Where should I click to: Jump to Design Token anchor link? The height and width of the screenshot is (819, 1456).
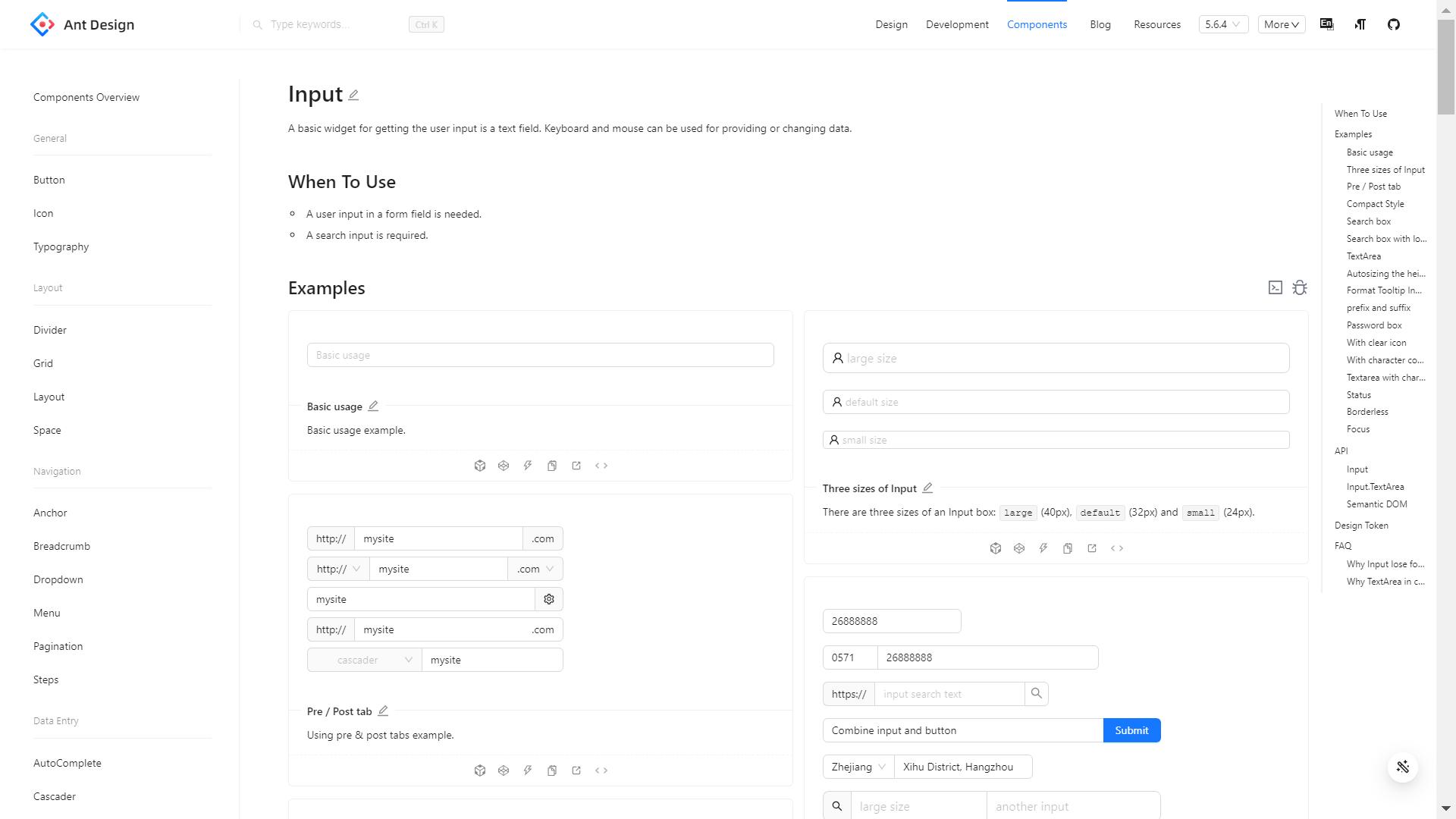pyautogui.click(x=1361, y=526)
